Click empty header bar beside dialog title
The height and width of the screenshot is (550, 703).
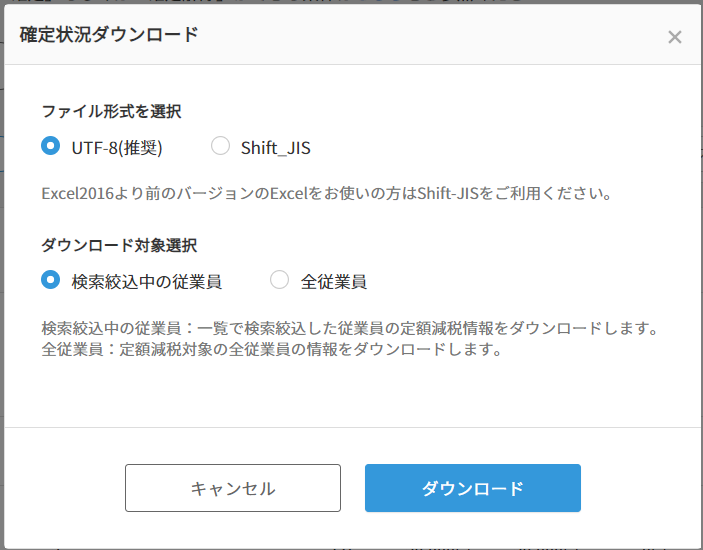[x=430, y=35]
